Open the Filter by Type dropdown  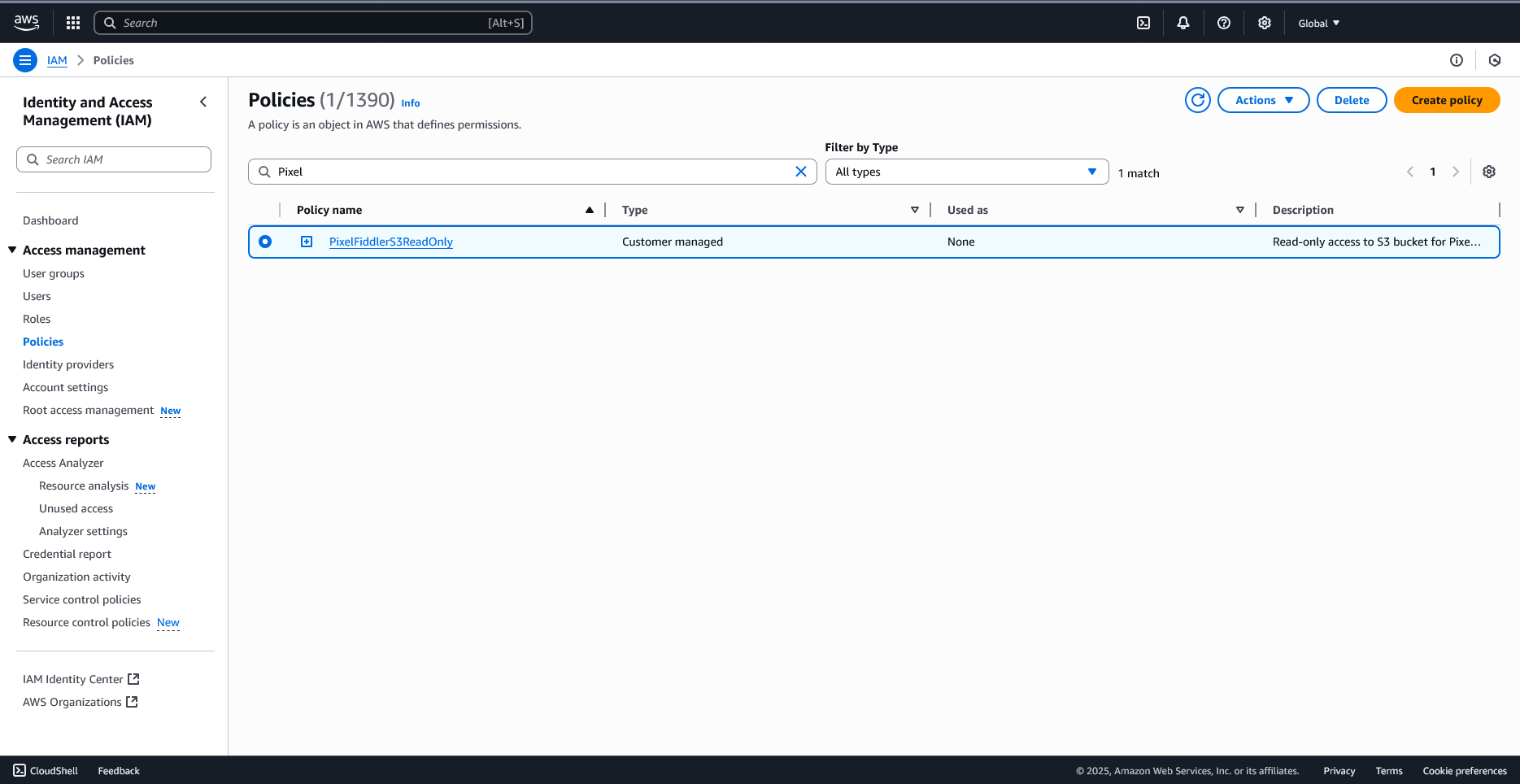click(x=966, y=172)
